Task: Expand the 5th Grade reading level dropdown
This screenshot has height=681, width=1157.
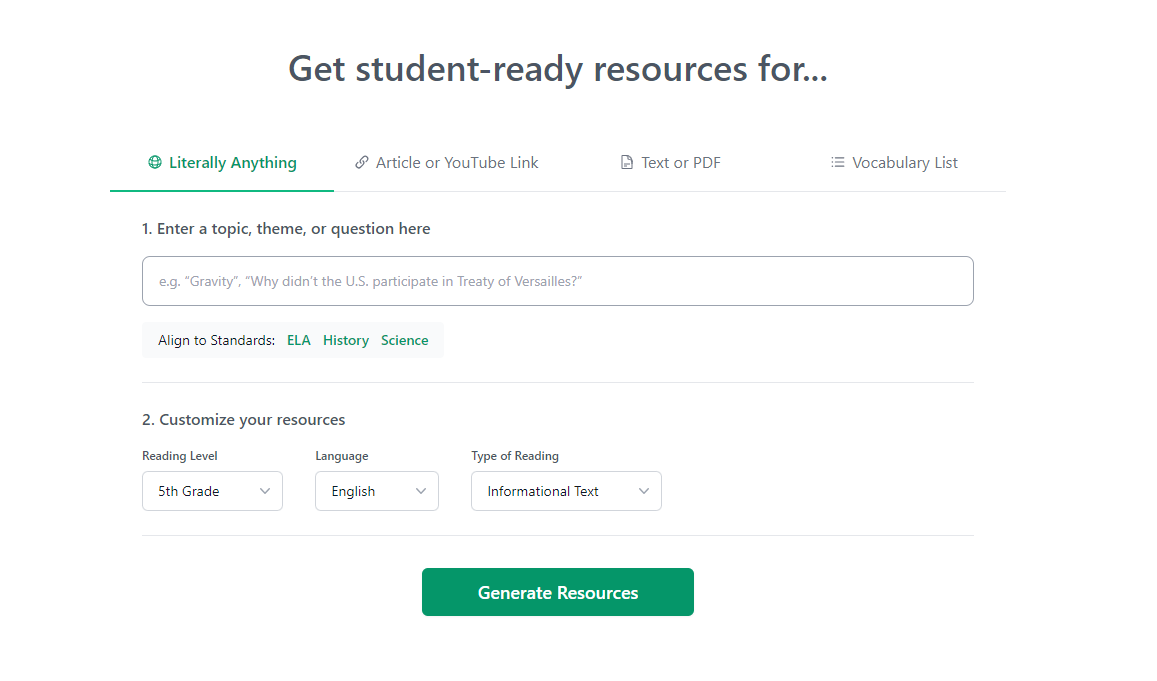Action: 212,491
